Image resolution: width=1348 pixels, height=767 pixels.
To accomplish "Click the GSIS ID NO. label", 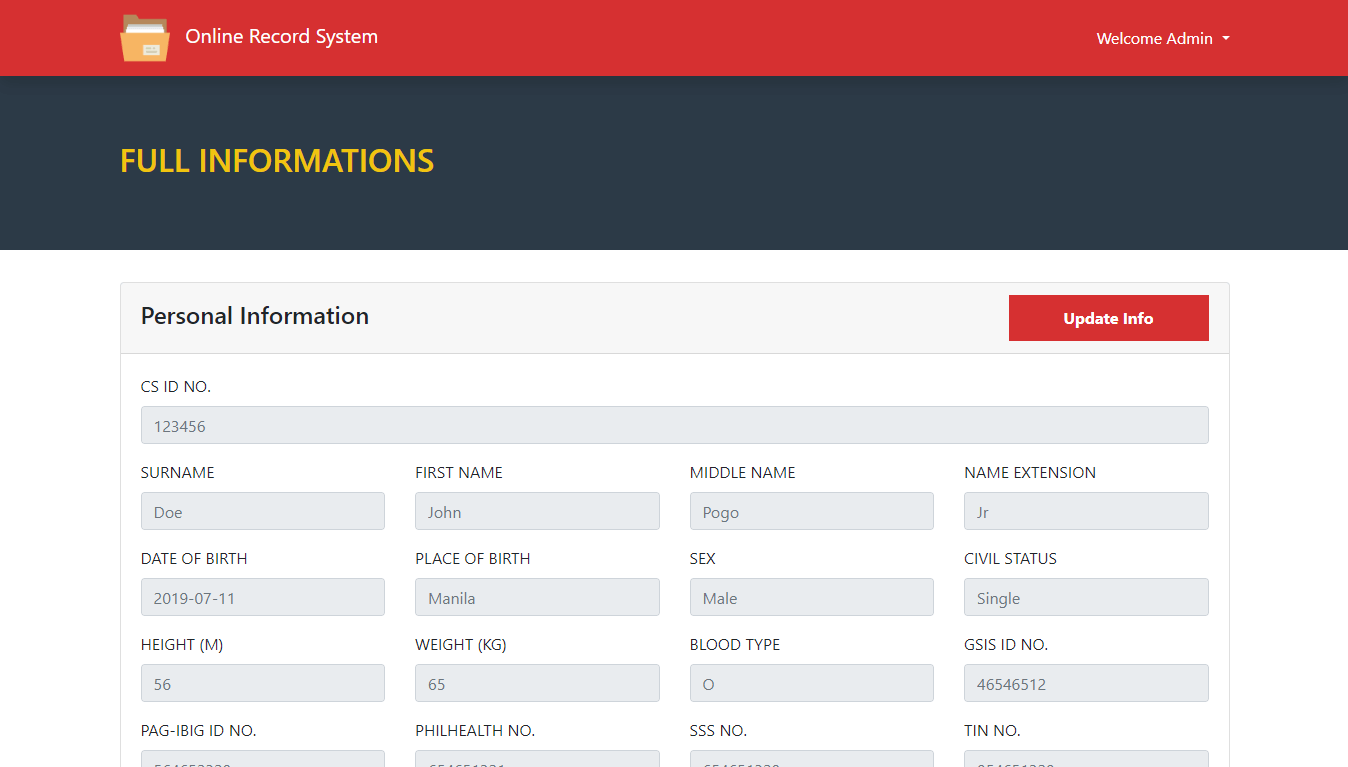I will coord(1006,645).
